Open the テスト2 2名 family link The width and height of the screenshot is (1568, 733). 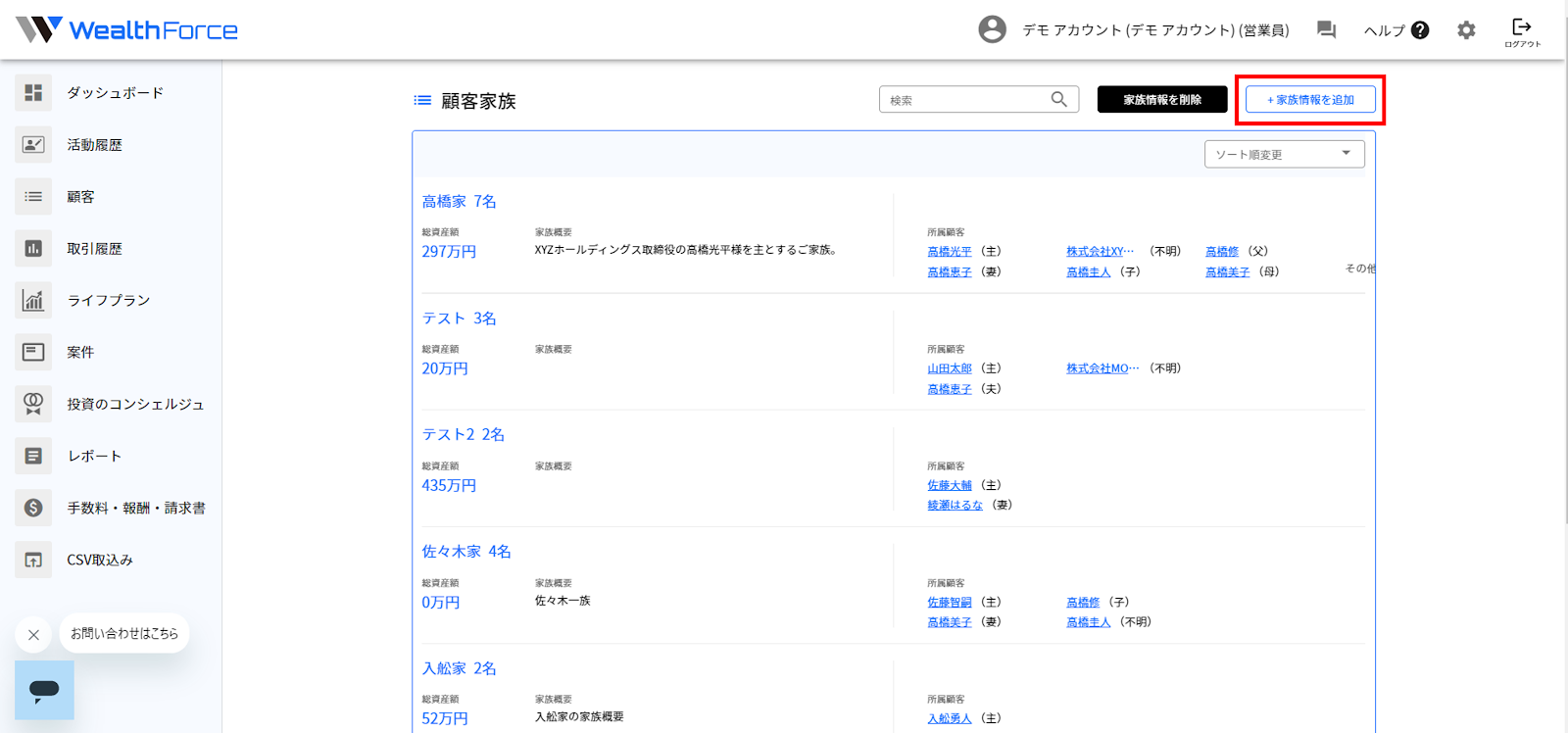[463, 434]
